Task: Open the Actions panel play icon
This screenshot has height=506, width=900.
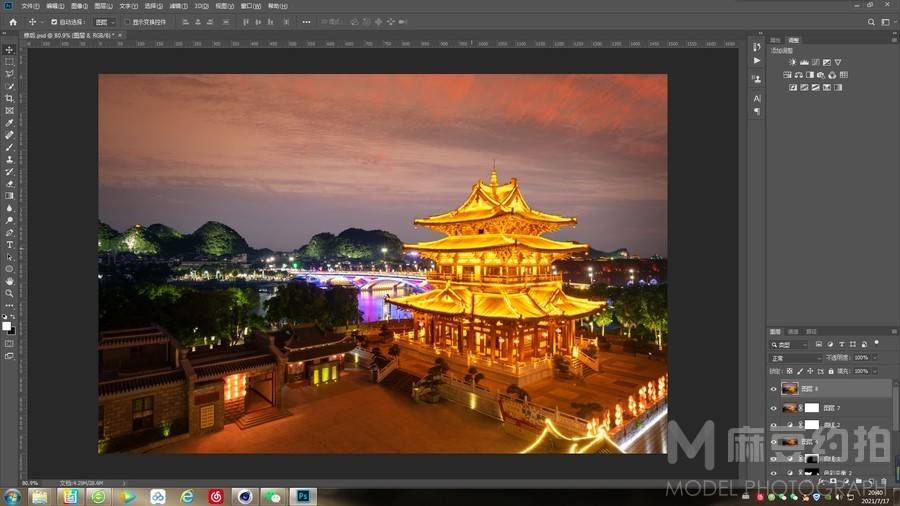Action: click(757, 60)
